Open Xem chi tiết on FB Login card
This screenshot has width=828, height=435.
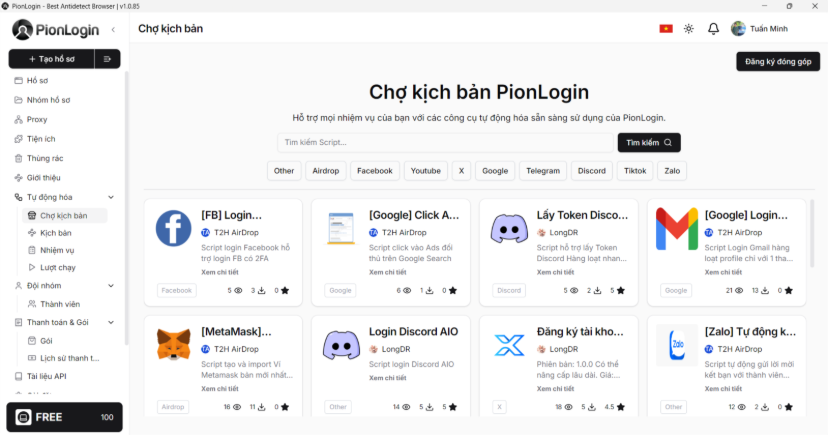[220, 272]
